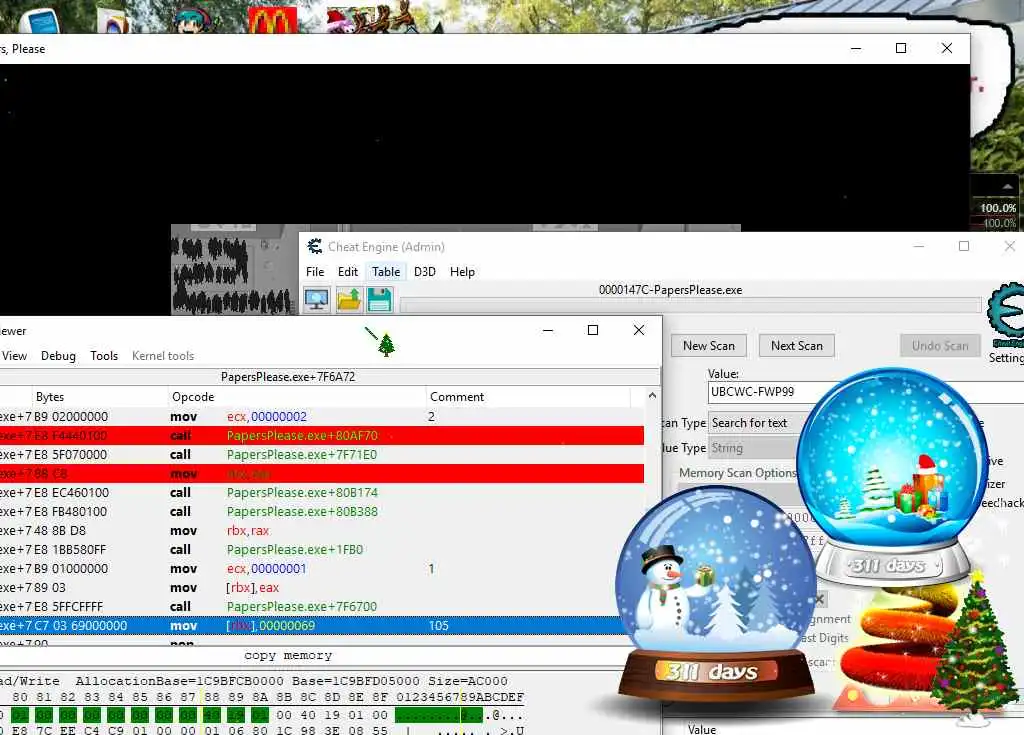1024x735 pixels.
Task: Click the open folder load table icon
Action: coord(349,300)
